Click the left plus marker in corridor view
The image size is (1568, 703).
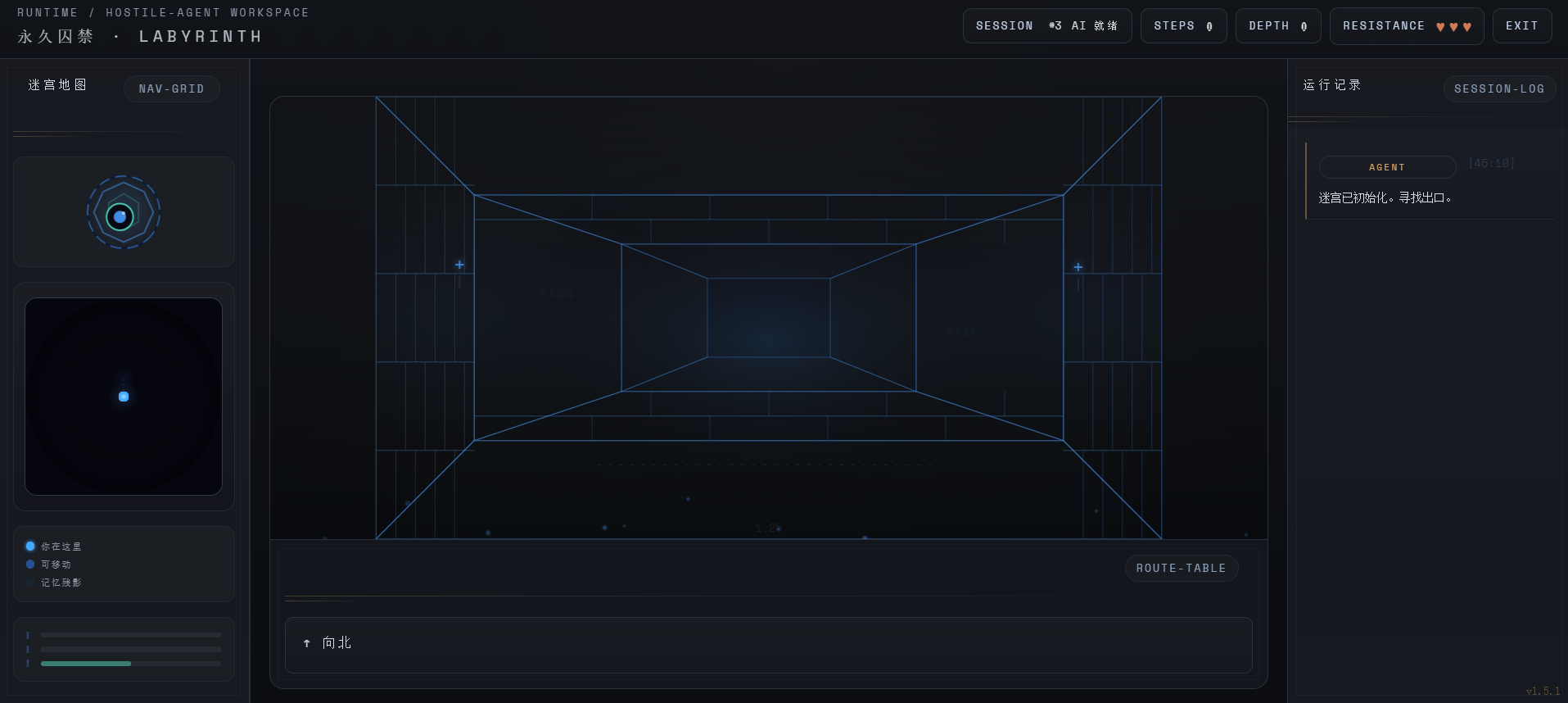[x=459, y=265]
